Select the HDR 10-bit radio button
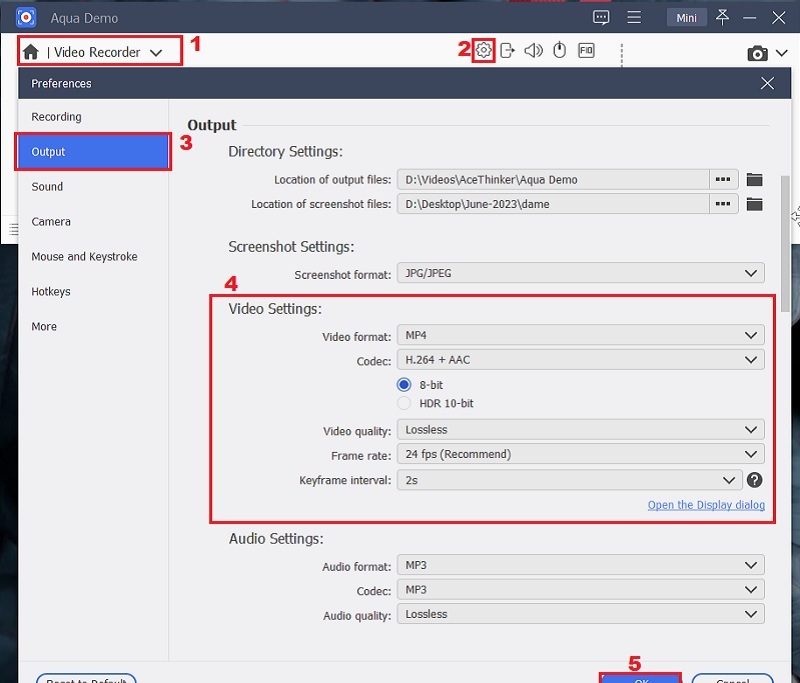Image resolution: width=800 pixels, height=683 pixels. (404, 403)
